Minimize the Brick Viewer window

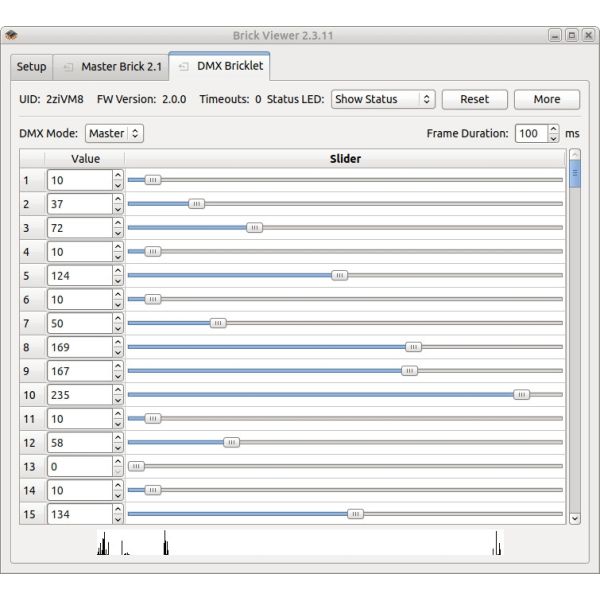[x=555, y=36]
